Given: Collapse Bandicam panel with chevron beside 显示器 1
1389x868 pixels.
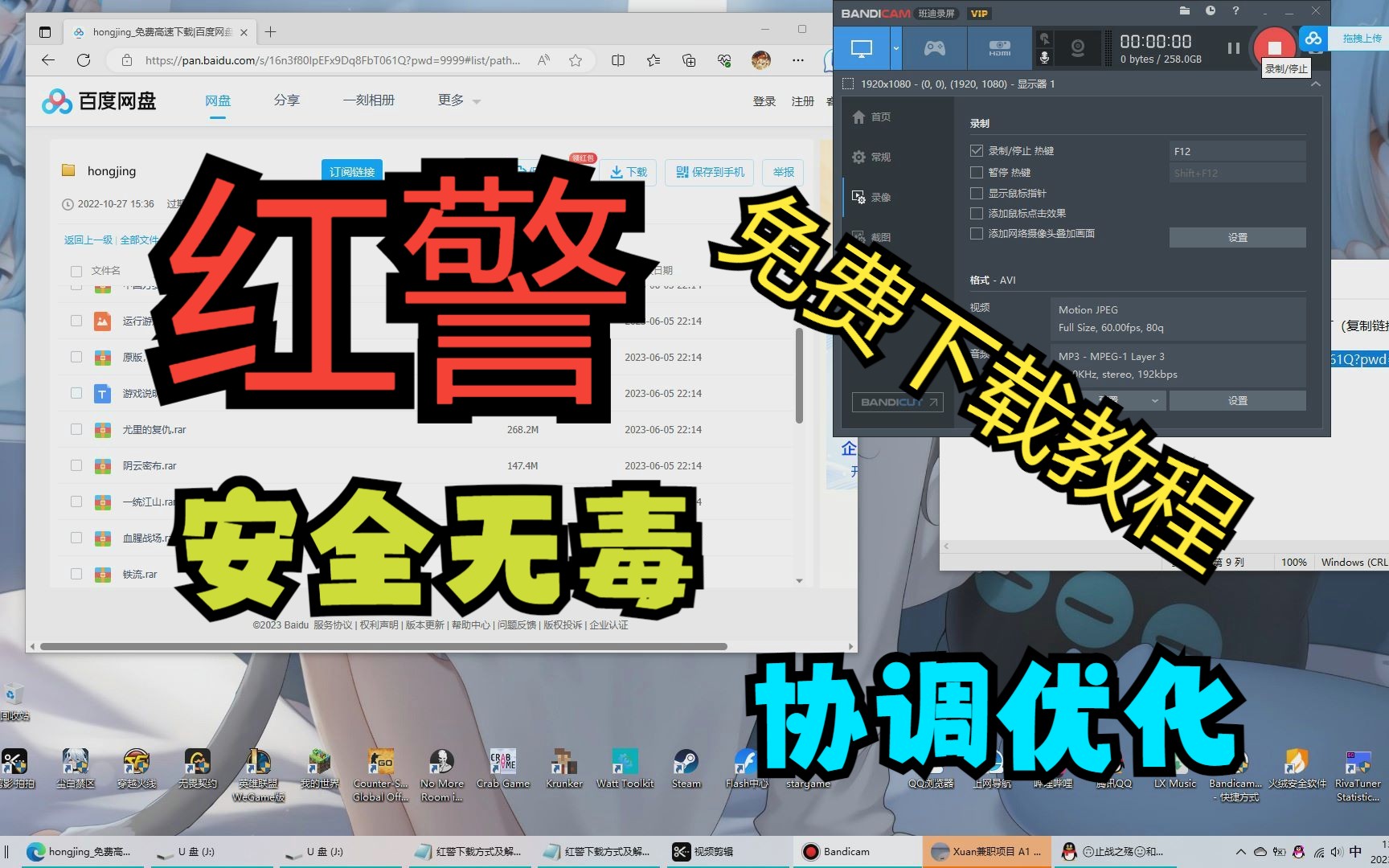Looking at the screenshot, I should [1316, 84].
